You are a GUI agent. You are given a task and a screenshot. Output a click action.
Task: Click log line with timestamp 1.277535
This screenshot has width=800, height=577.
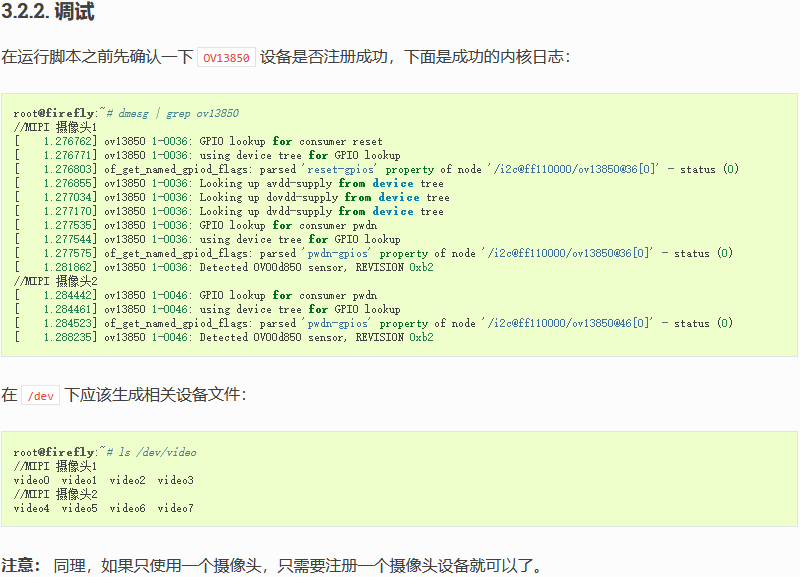(196, 225)
